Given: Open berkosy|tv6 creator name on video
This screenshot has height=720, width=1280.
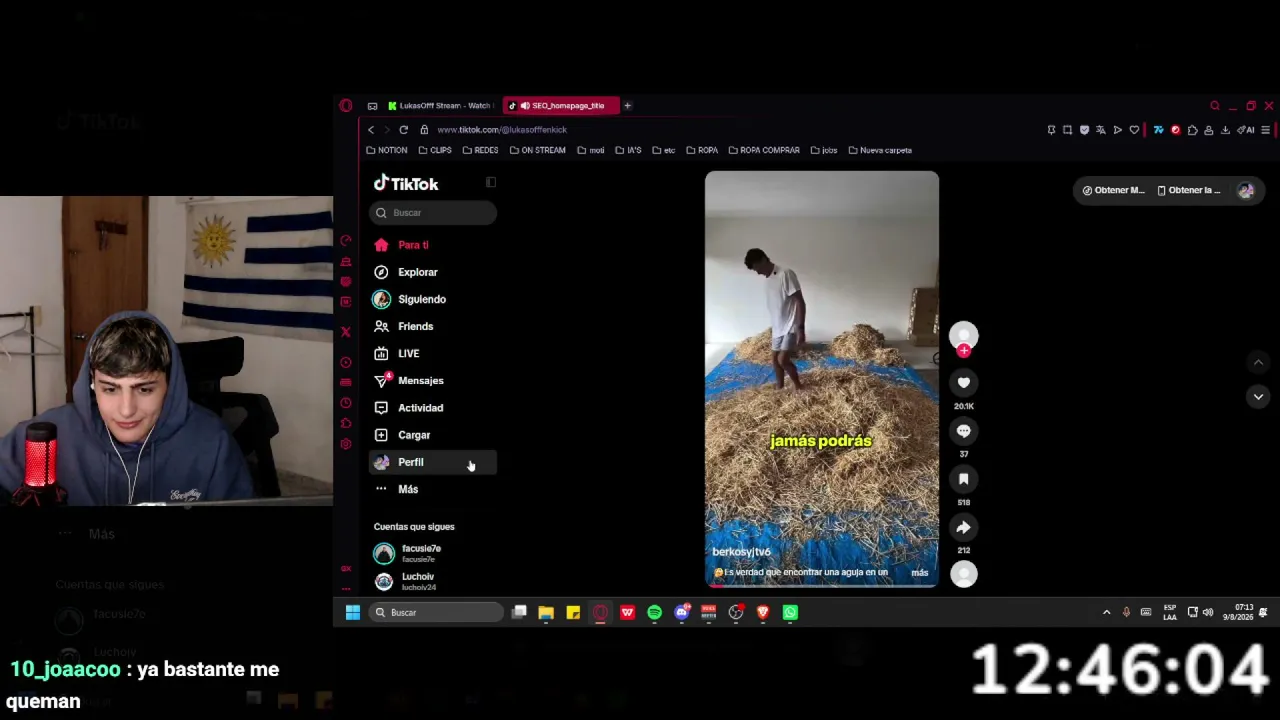Looking at the screenshot, I should [742, 552].
